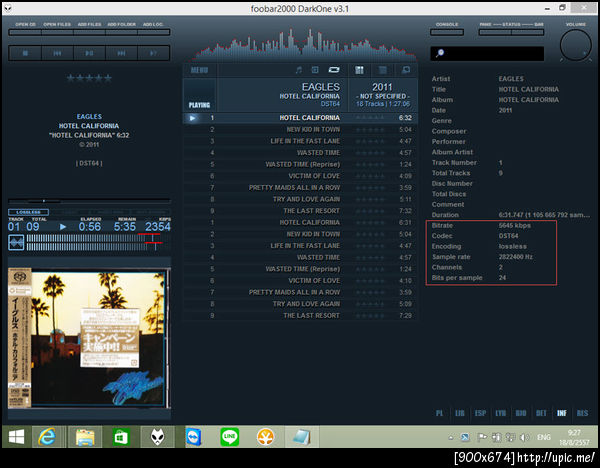
Task: Select the column layout icon
Action: pos(359,70)
